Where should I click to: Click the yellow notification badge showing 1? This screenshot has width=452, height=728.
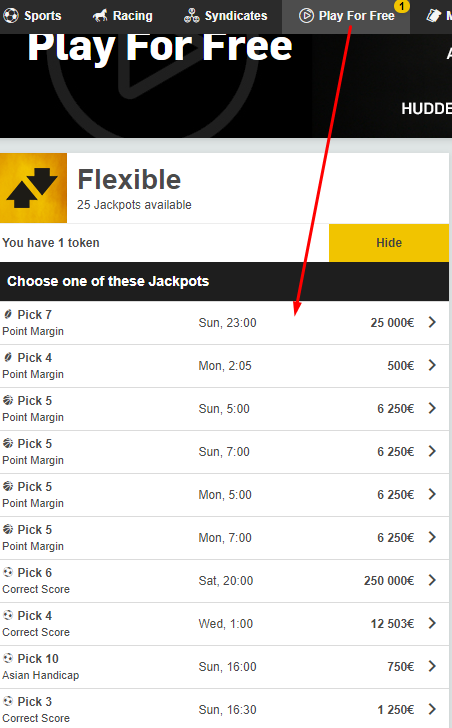coord(401,6)
